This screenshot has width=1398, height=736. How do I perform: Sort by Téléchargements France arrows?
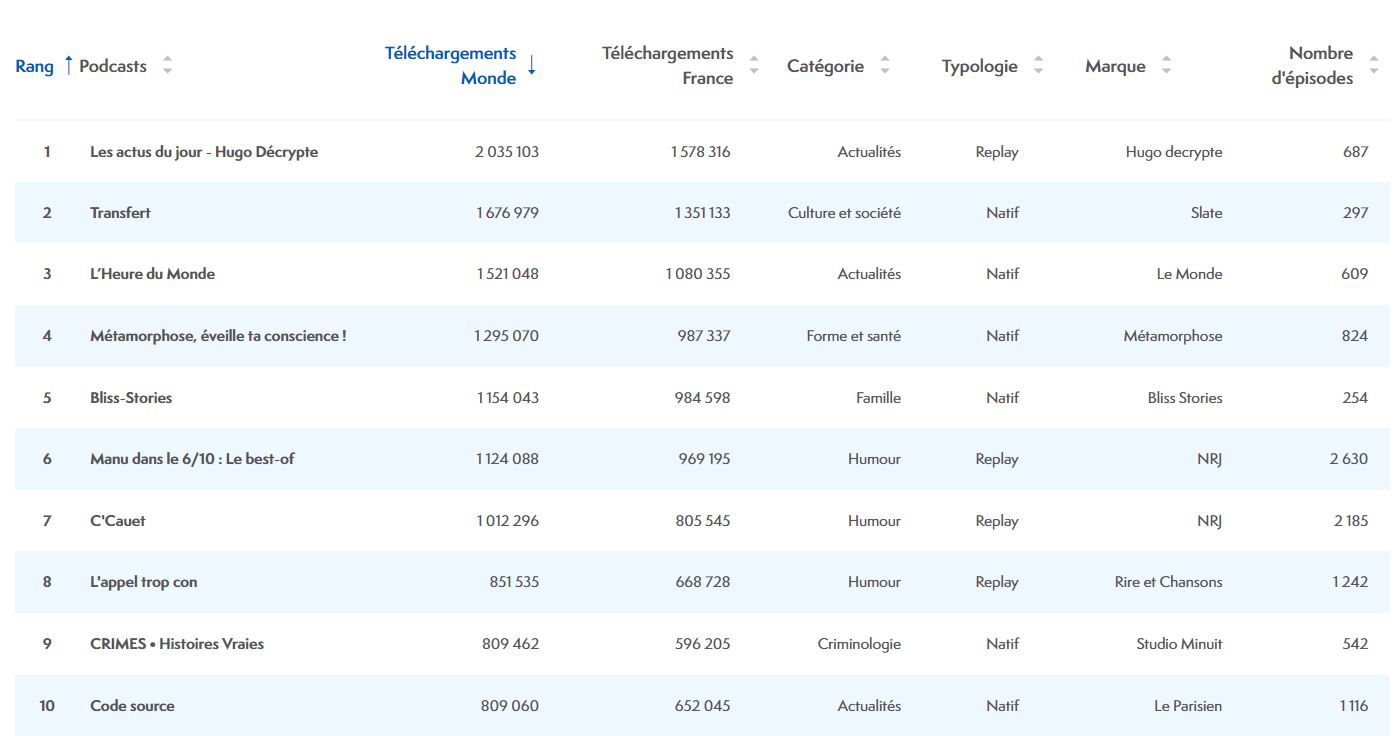click(754, 66)
